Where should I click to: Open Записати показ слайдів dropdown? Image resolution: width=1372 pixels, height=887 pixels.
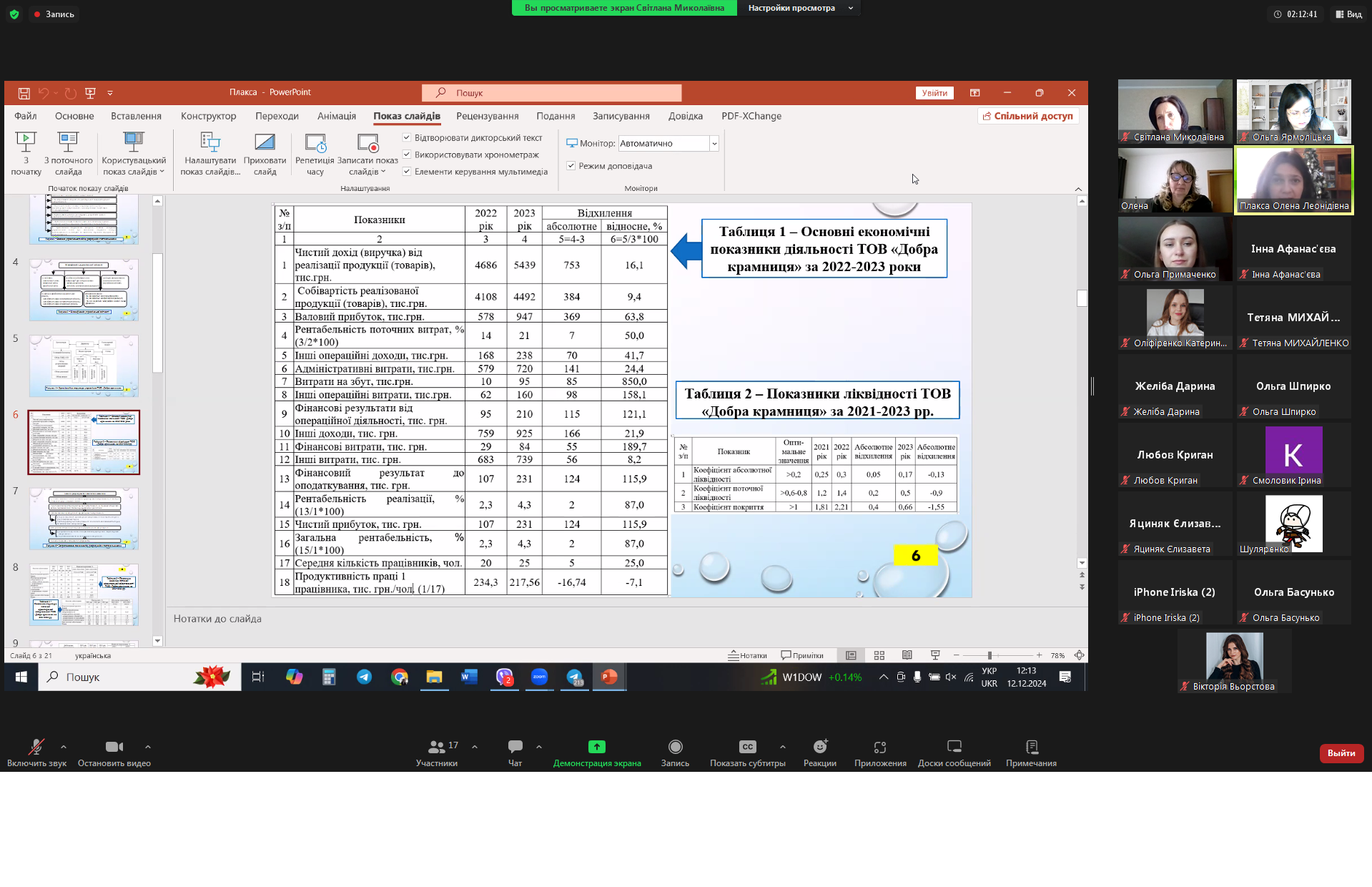point(367,153)
